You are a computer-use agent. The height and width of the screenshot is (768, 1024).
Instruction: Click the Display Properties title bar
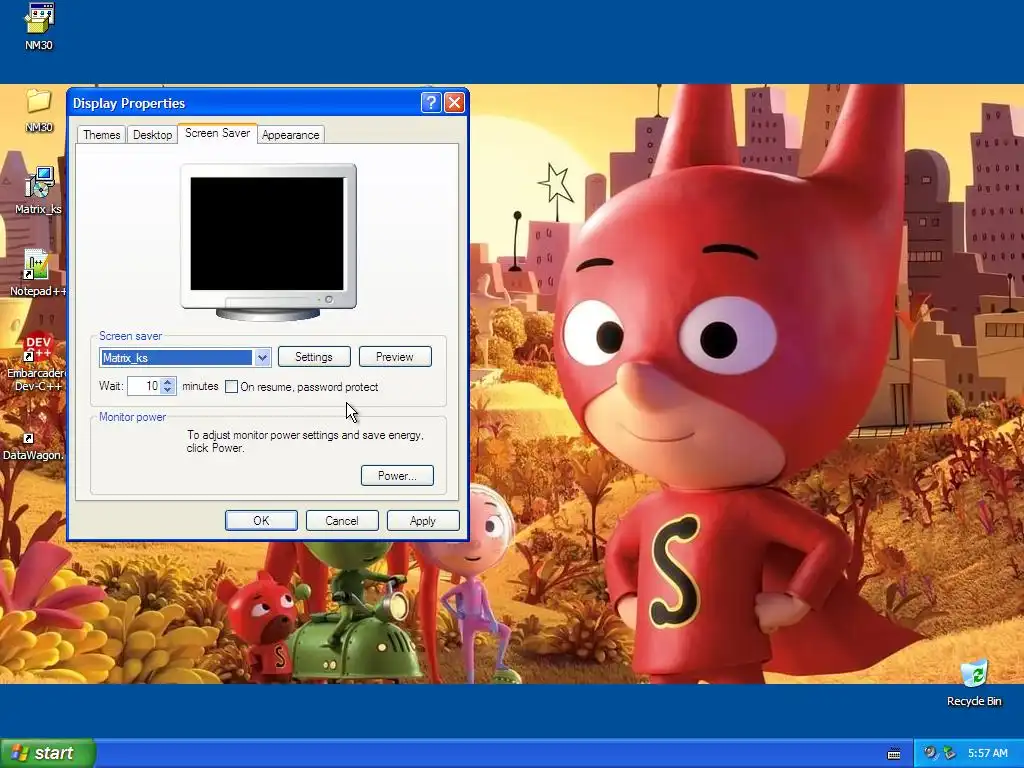click(x=245, y=103)
